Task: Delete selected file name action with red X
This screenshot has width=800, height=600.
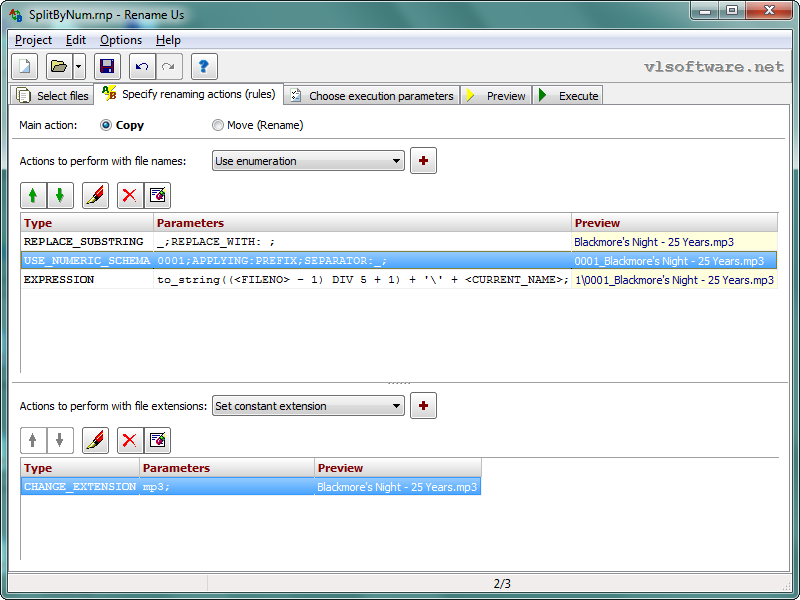Action: click(x=129, y=195)
